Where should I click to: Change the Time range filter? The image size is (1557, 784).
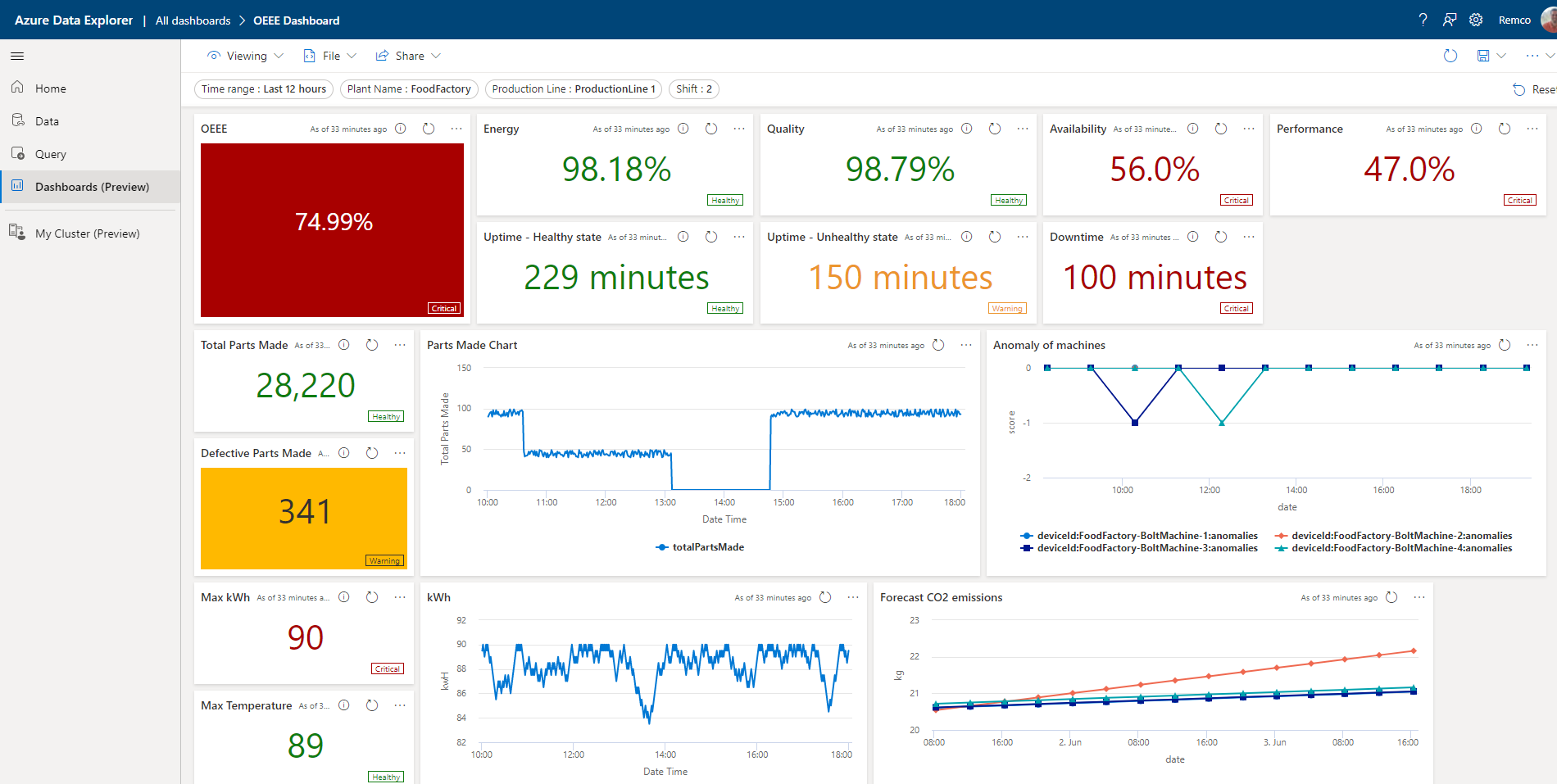coord(264,89)
